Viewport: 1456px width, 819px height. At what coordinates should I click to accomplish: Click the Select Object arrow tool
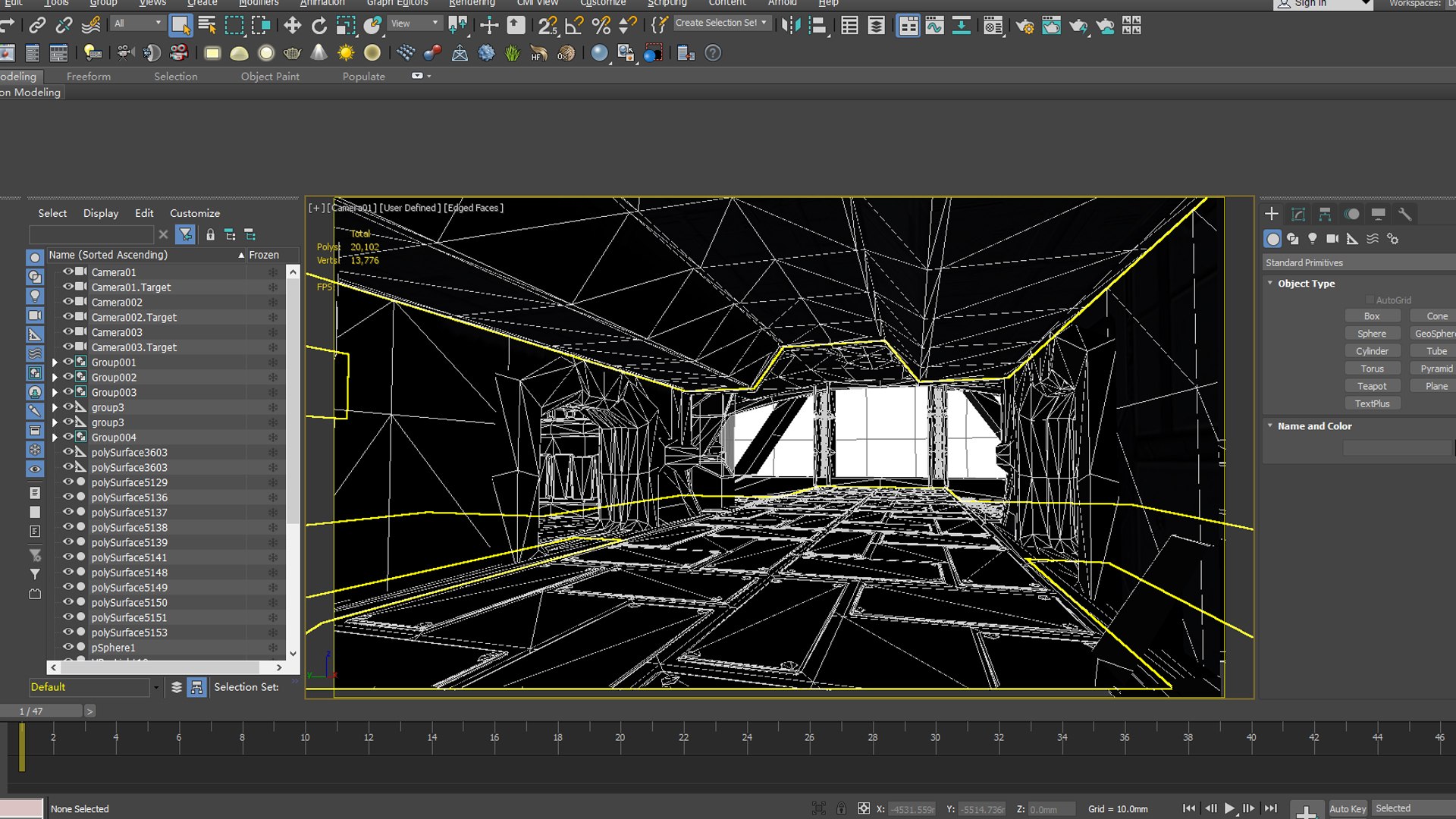180,26
